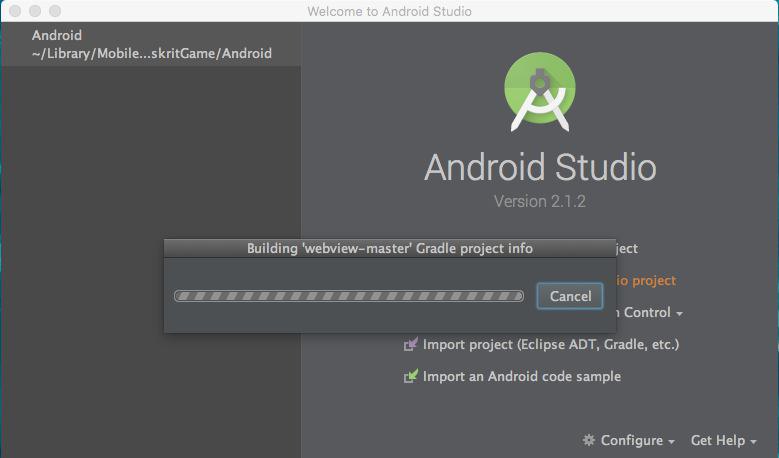Viewport: 779px width, 458px height.
Task: Click the ~/Library/Mobile...skritGame/Android path
Action: click(x=152, y=53)
